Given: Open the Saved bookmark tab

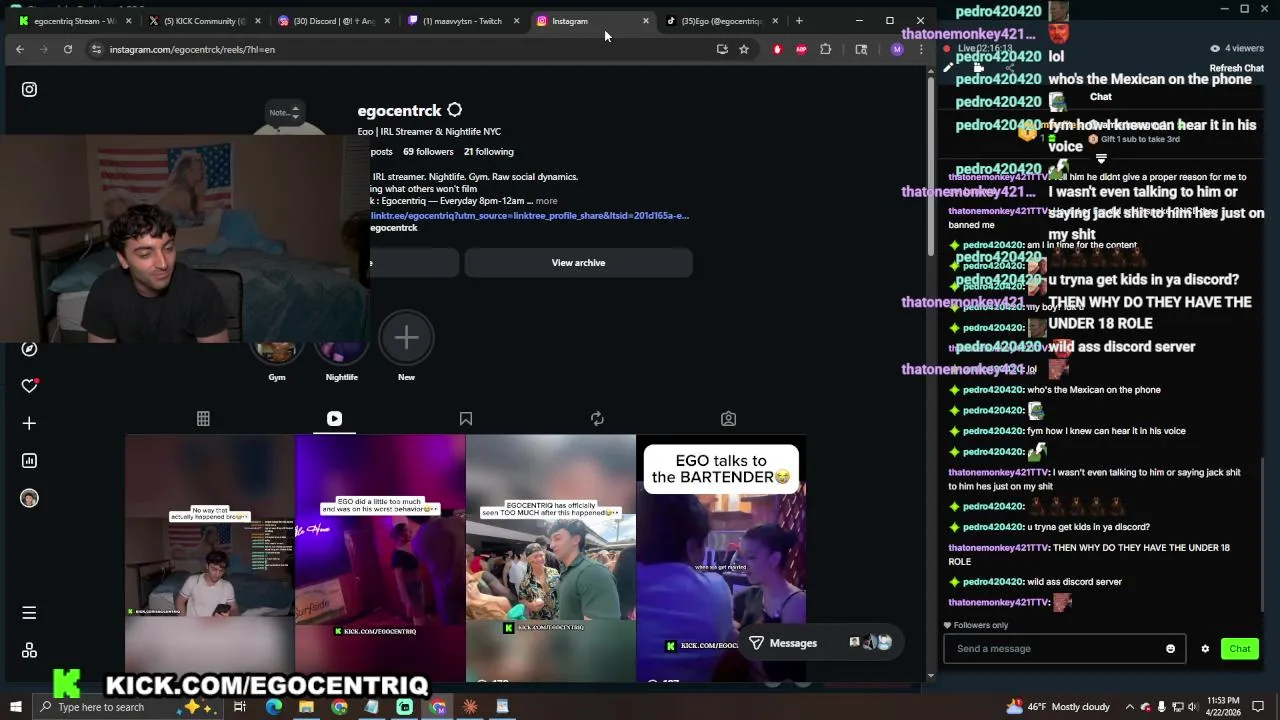Looking at the screenshot, I should [466, 419].
